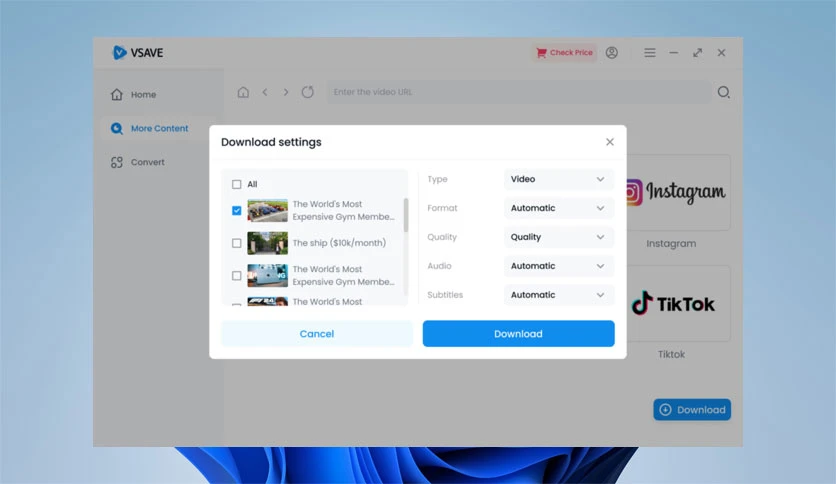
Task: Open Convert in the sidebar
Action: pyautogui.click(x=138, y=162)
